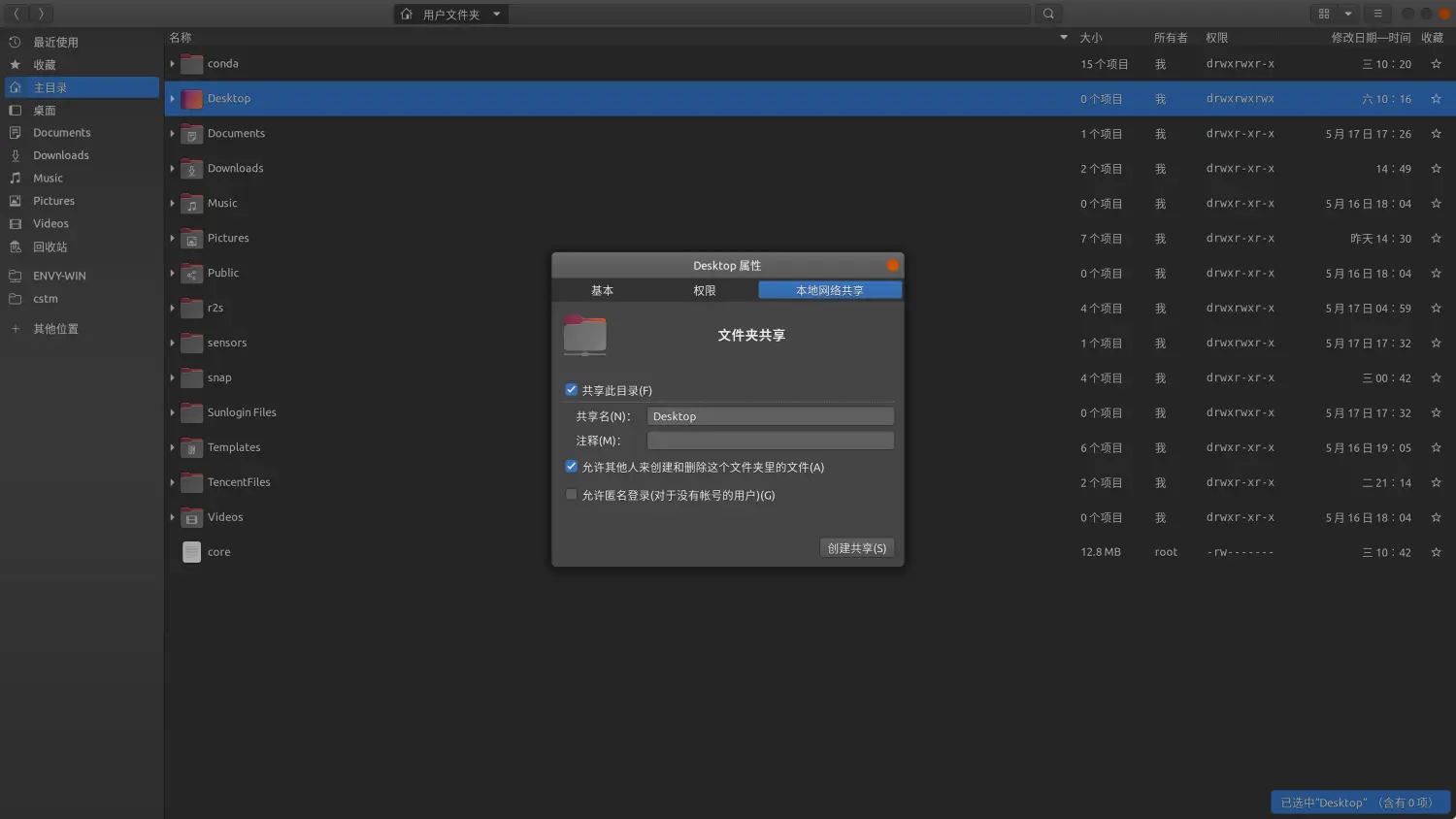Go back with the left arrow button

[x=17, y=14]
